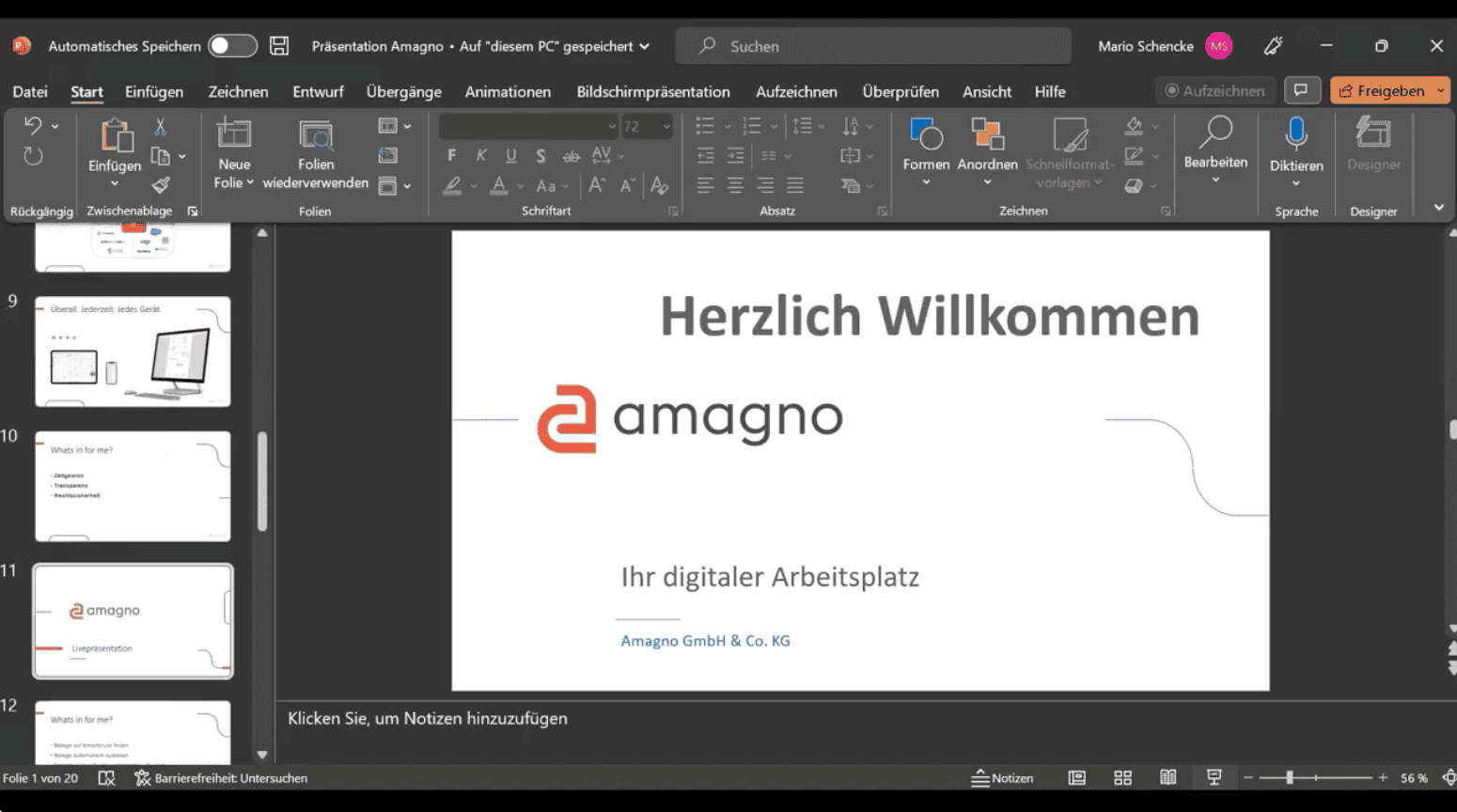Click the justify alignment icon
Screen dimensions: 1457x812
795,185
